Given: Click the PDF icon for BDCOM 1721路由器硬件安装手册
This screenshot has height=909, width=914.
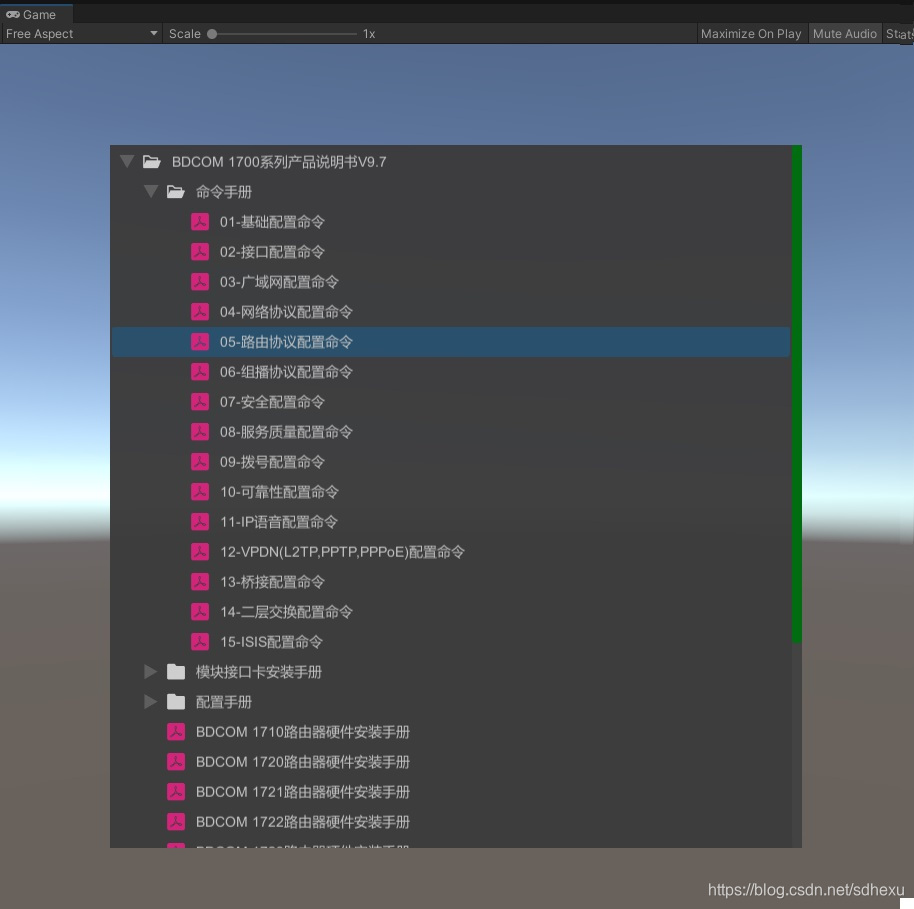Looking at the screenshot, I should (176, 792).
